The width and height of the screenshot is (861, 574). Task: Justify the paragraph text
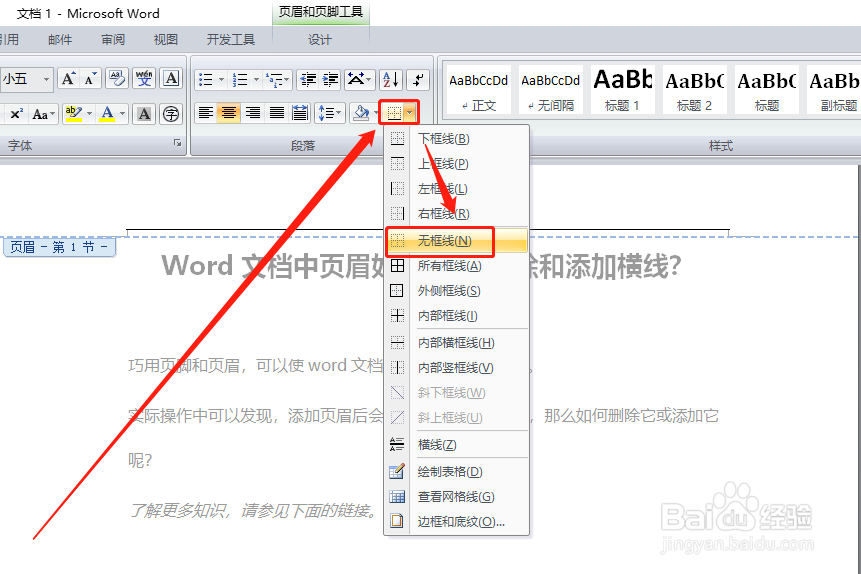[x=277, y=114]
